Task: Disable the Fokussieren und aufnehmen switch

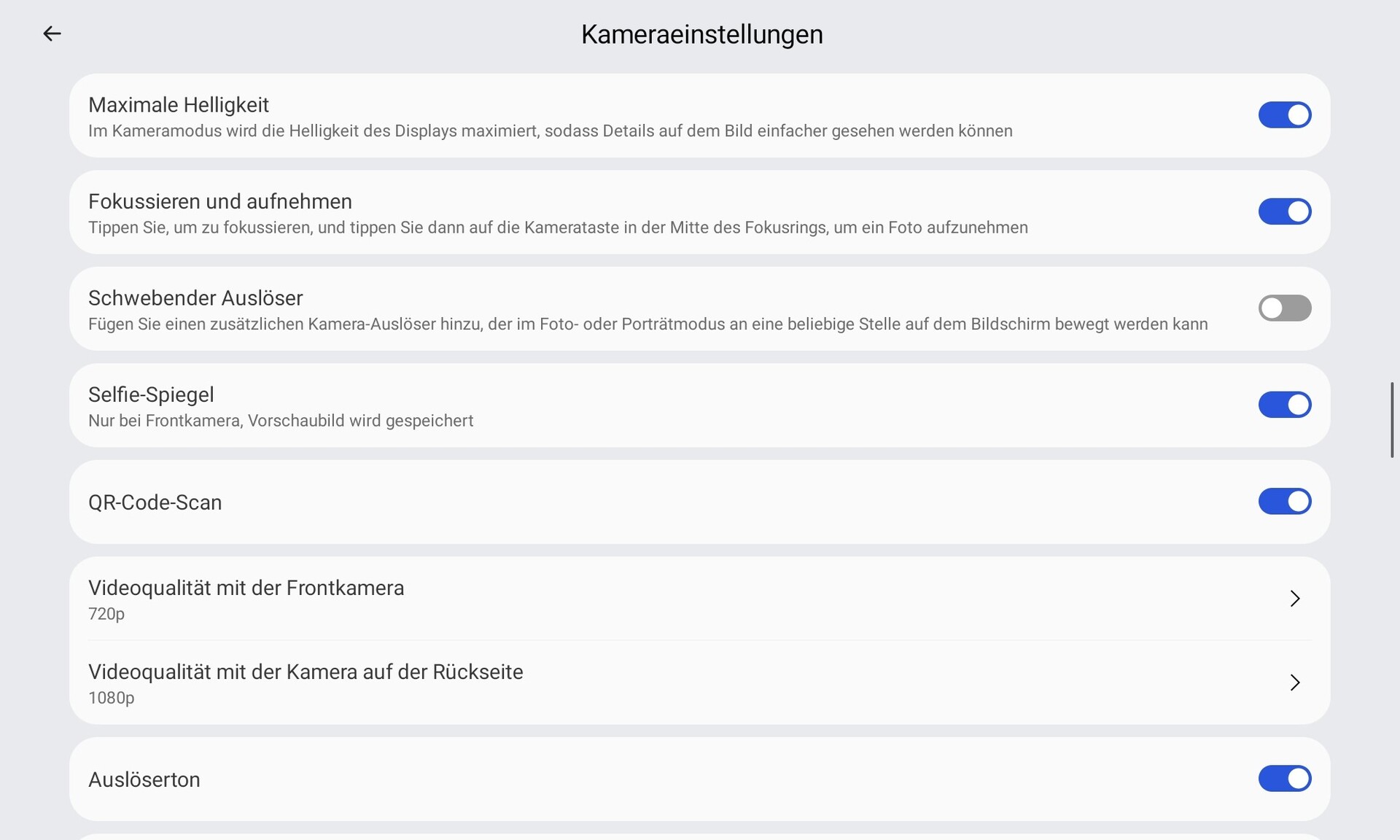Action: (1284, 211)
